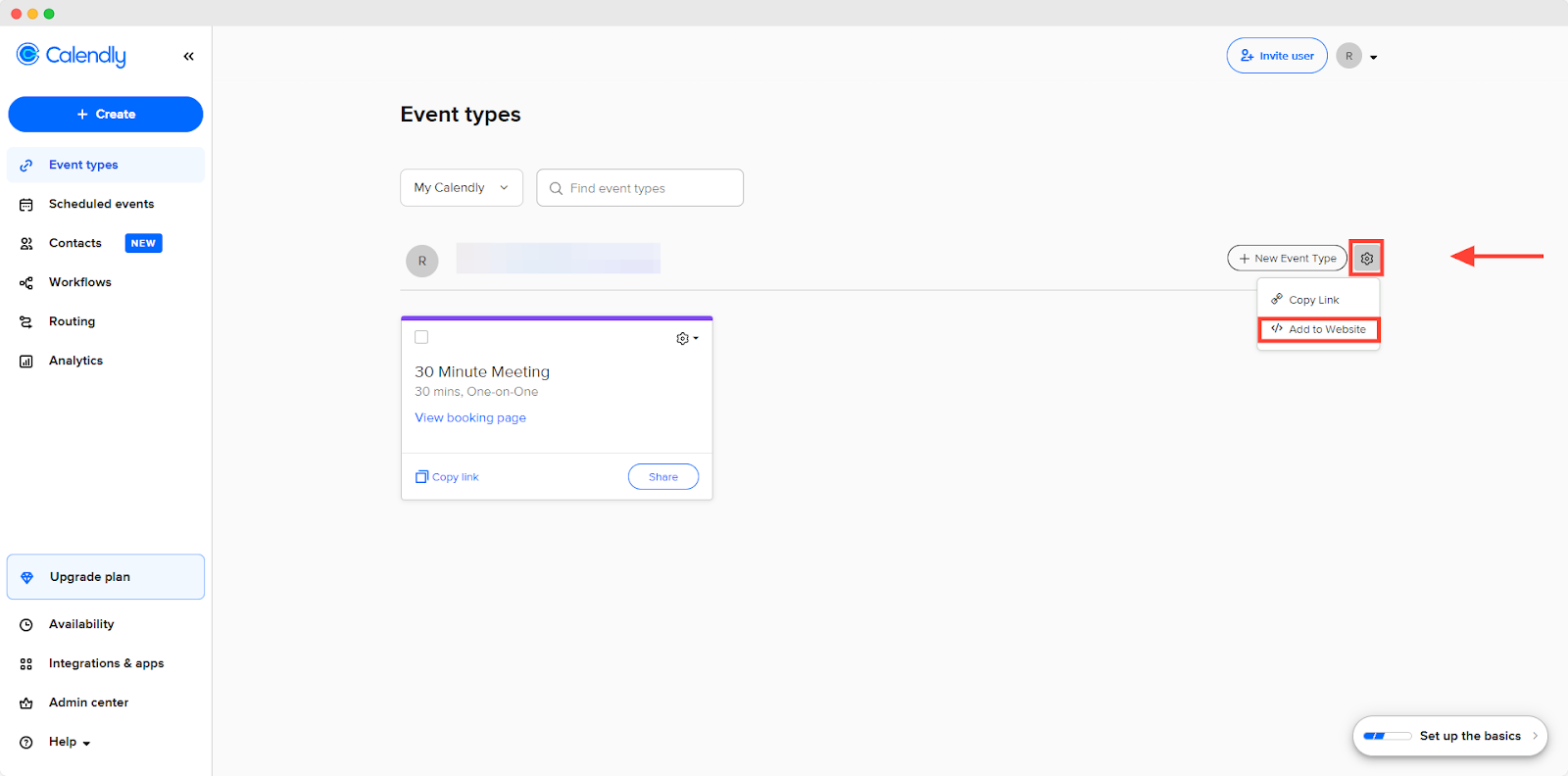Click the R account avatar in header
This screenshot has width=1568, height=776.
1349,56
